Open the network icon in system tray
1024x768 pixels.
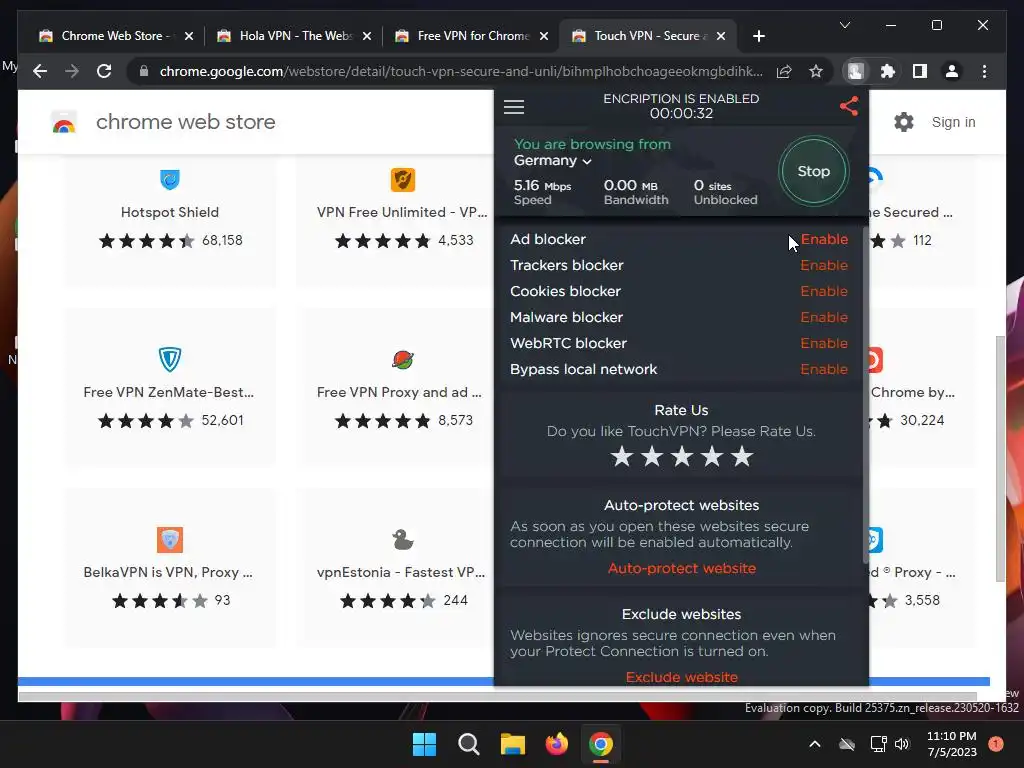pos(878,744)
